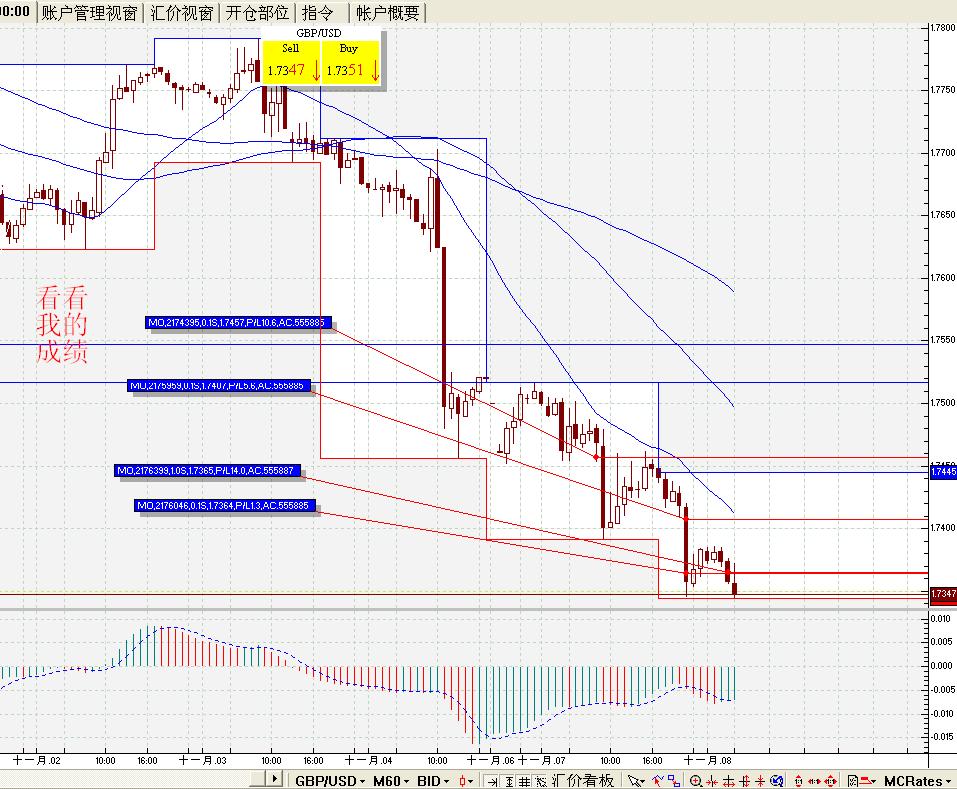Click the 1.7445 blue price axis marker
The image size is (957, 789).
pyautogui.click(x=943, y=472)
